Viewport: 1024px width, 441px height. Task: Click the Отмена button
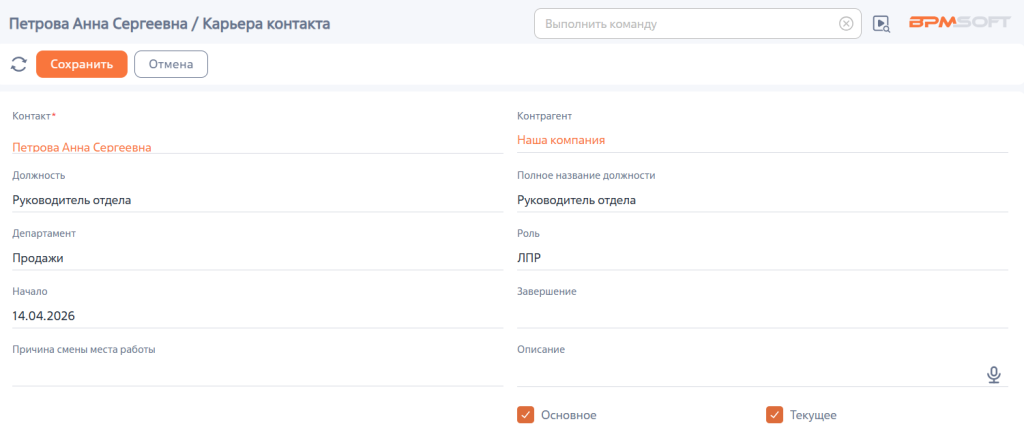pos(171,64)
